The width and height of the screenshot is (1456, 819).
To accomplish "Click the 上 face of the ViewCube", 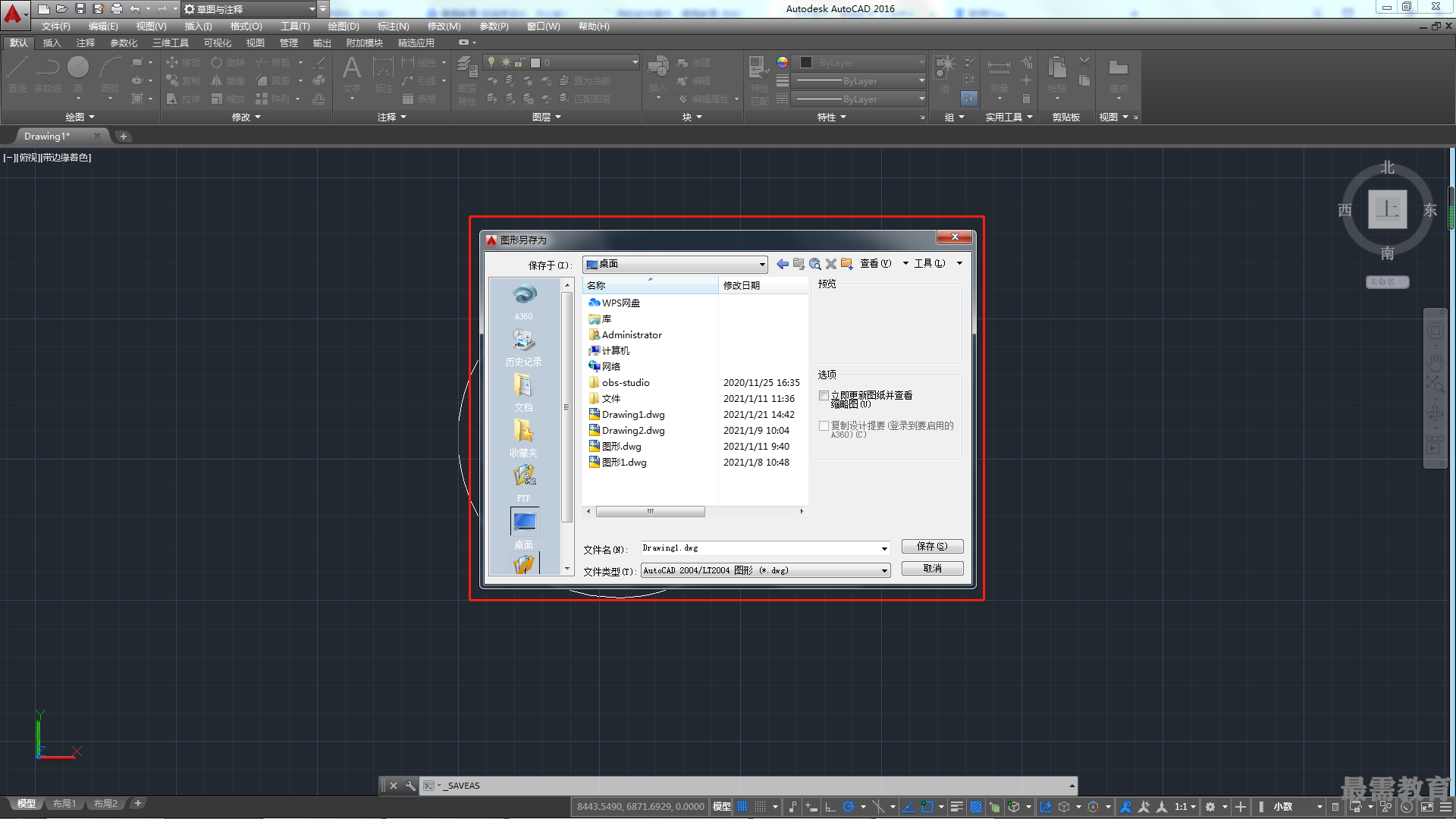I will pyautogui.click(x=1387, y=209).
